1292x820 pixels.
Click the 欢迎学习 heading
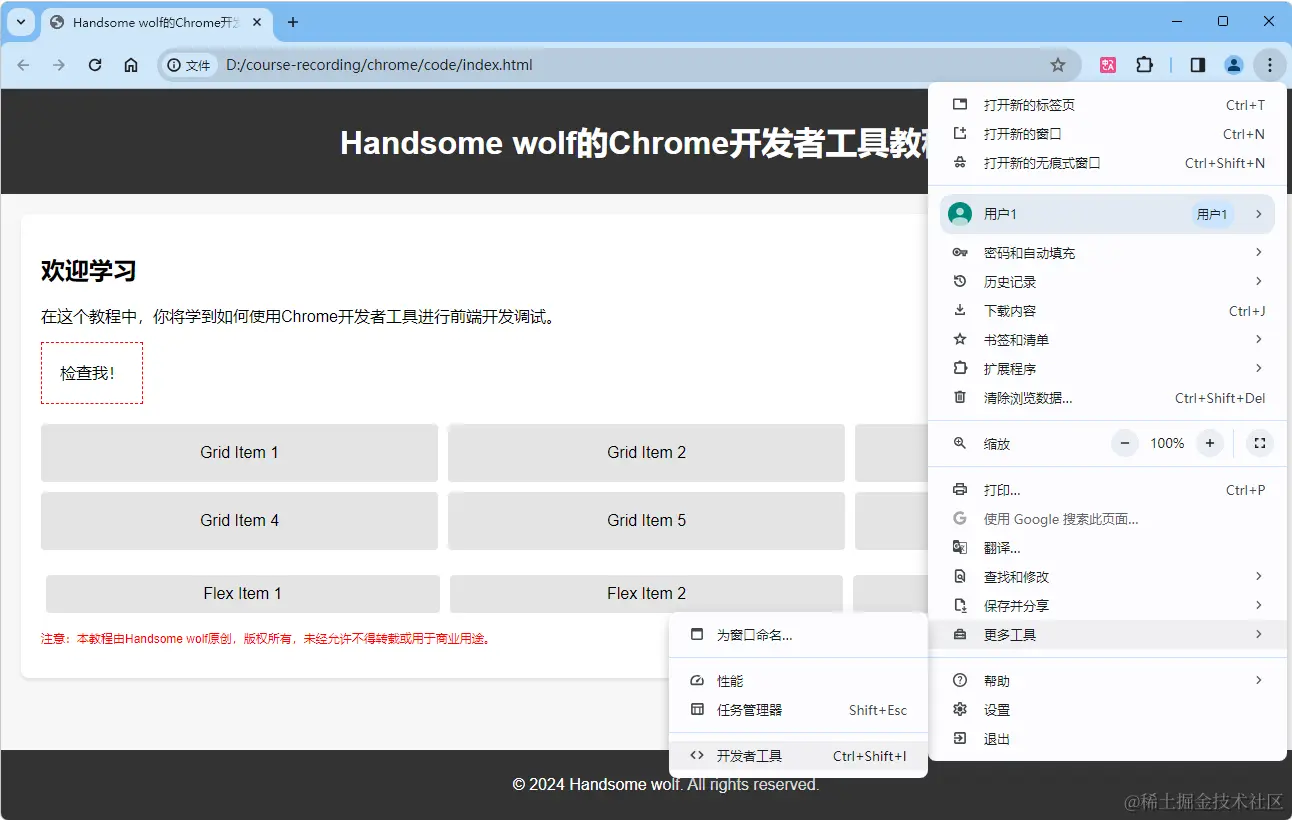(x=88, y=271)
